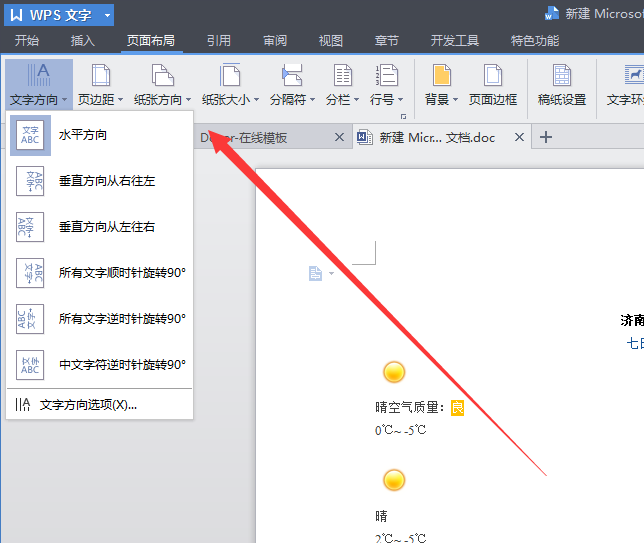Image resolution: width=644 pixels, height=543 pixels.
Task: Click the WPS document icon in the title bar
Action: click(x=552, y=14)
